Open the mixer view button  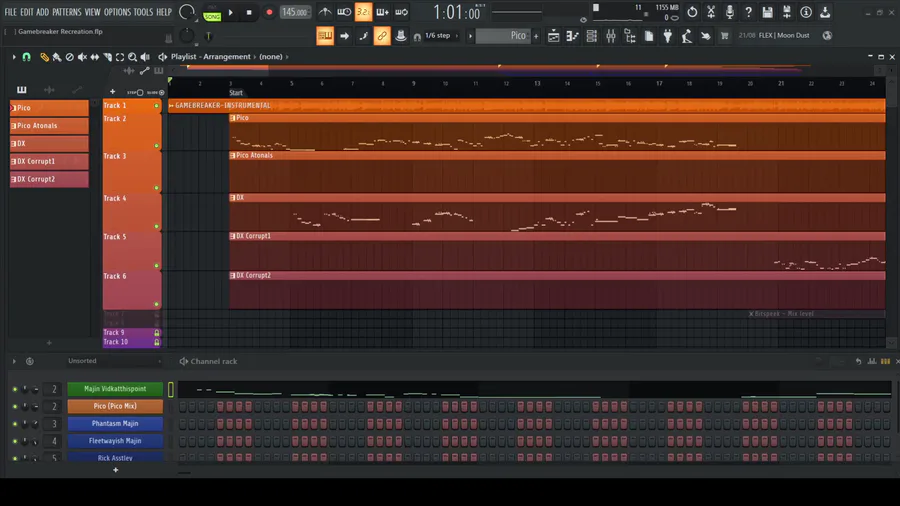(x=611, y=36)
